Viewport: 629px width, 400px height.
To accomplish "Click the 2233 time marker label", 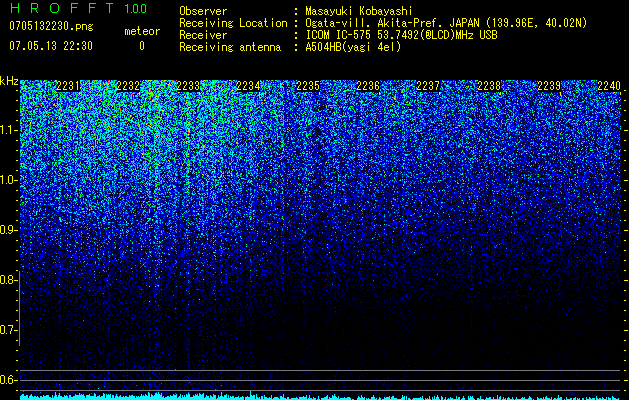I will point(188,86).
